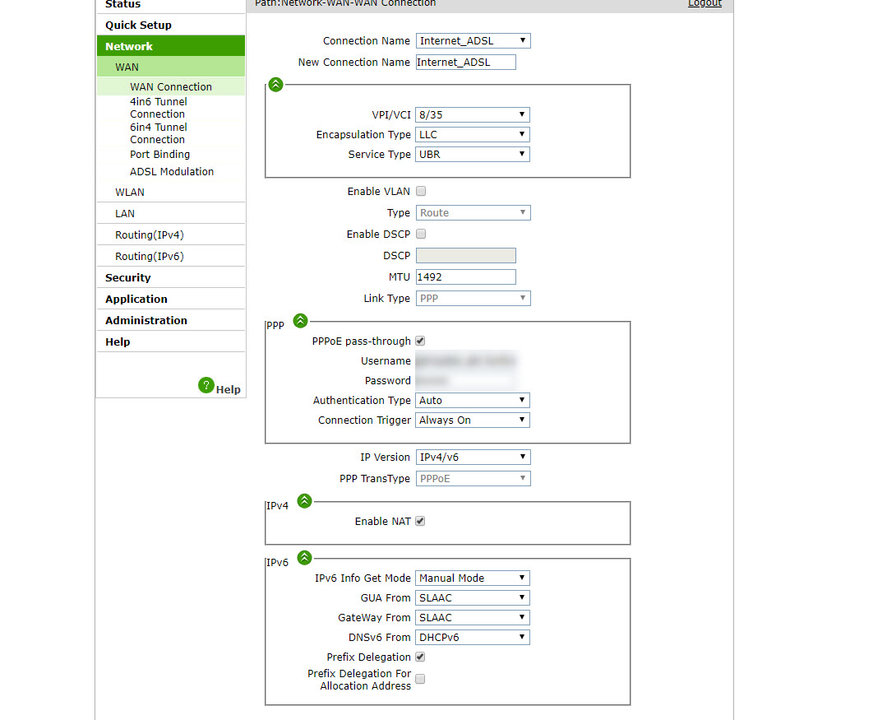Open Routing(IPv4) submenu
This screenshot has width=887, height=720.
(x=171, y=235)
